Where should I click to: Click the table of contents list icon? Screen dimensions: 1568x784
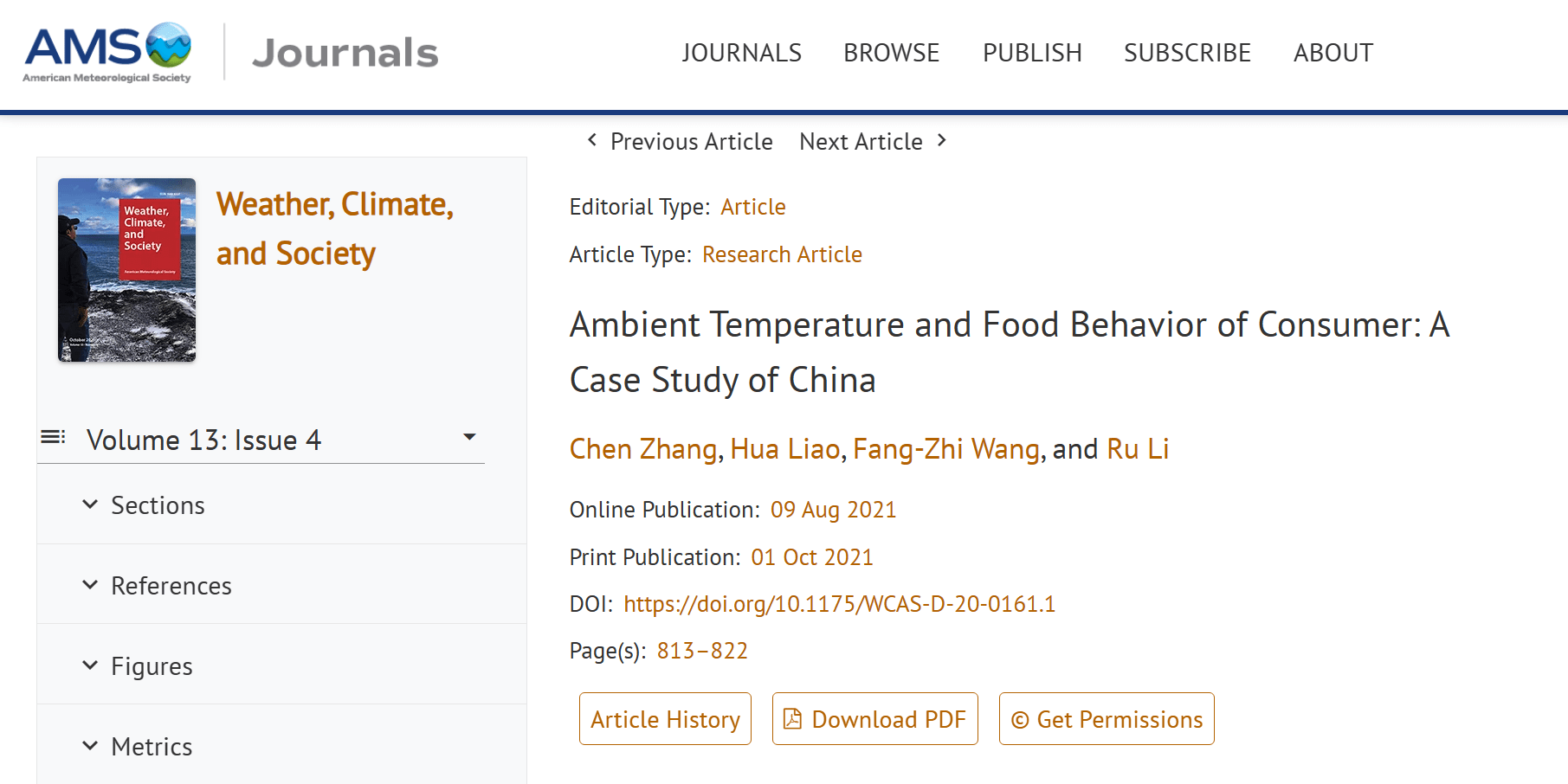(x=53, y=437)
